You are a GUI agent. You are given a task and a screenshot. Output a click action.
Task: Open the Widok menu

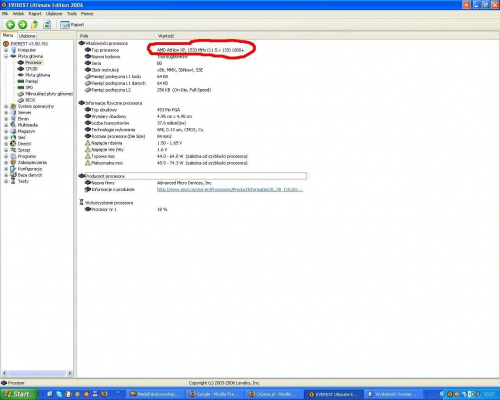18,14
